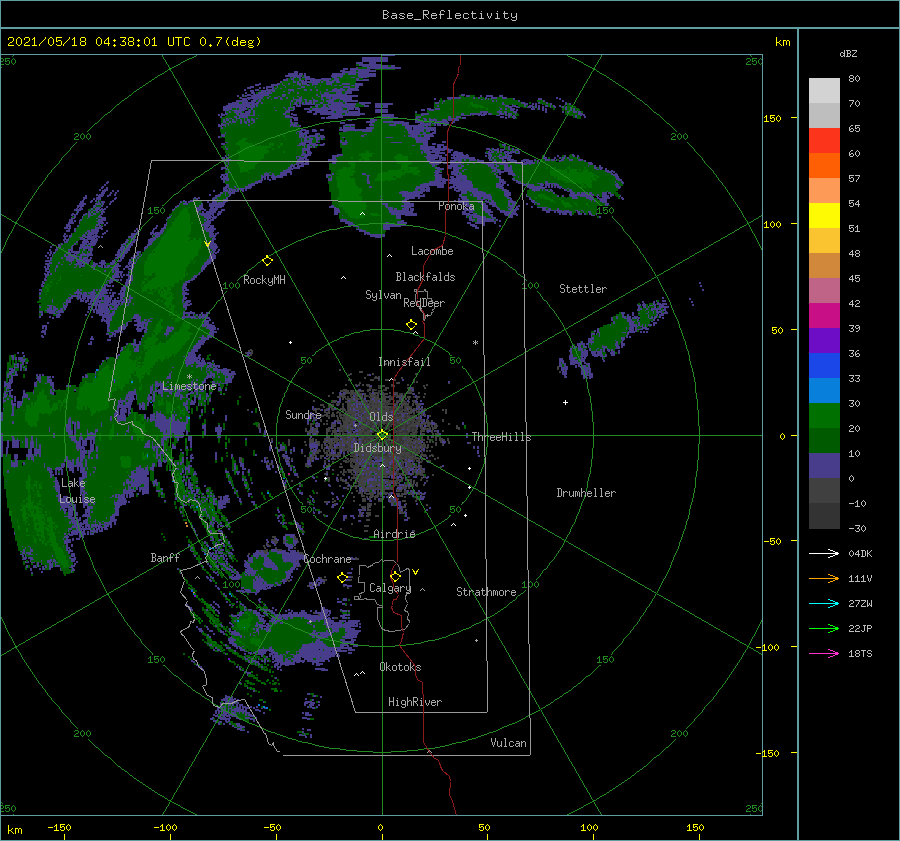Screen dimensions: 900x841
Task: Click the yellow diamond marker below Cochrane
Action: coord(342,578)
